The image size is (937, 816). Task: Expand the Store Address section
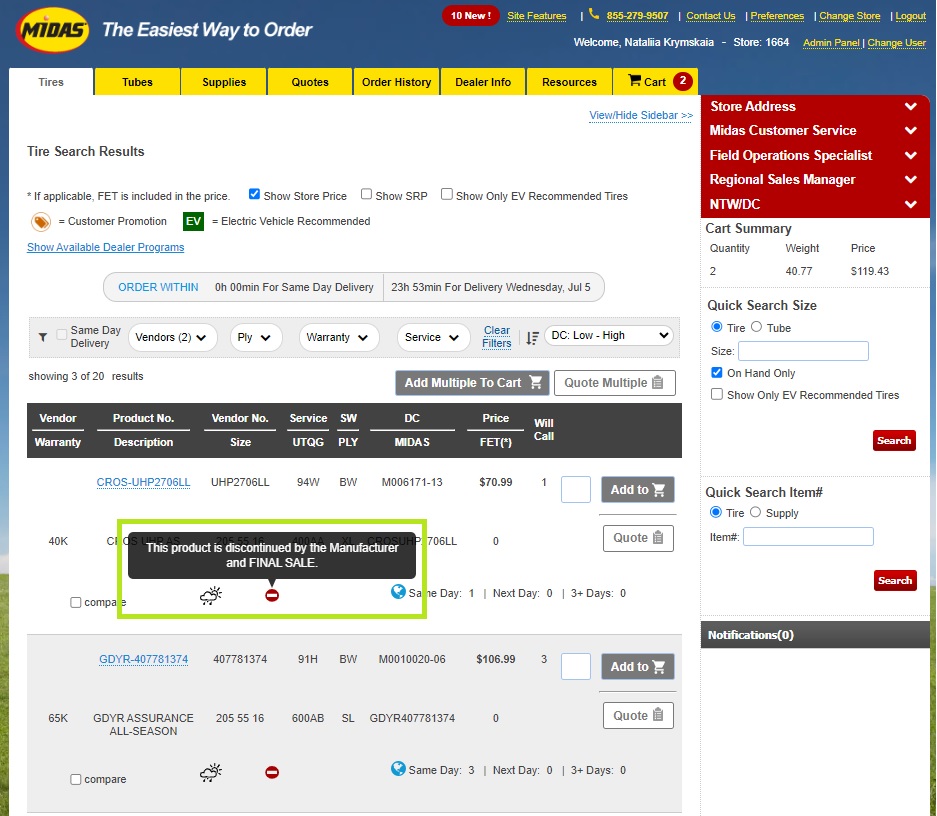click(x=814, y=106)
